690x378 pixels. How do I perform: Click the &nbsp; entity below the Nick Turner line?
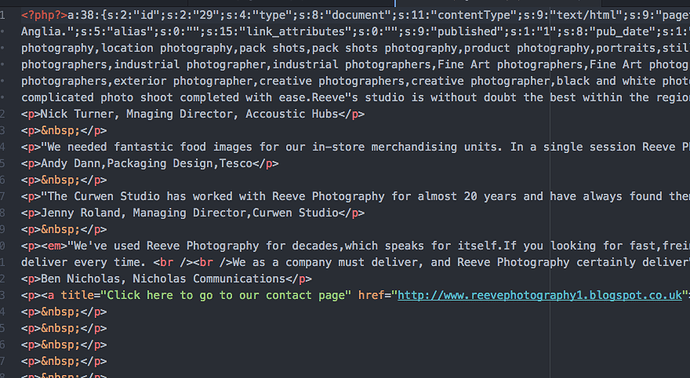[x=61, y=131]
